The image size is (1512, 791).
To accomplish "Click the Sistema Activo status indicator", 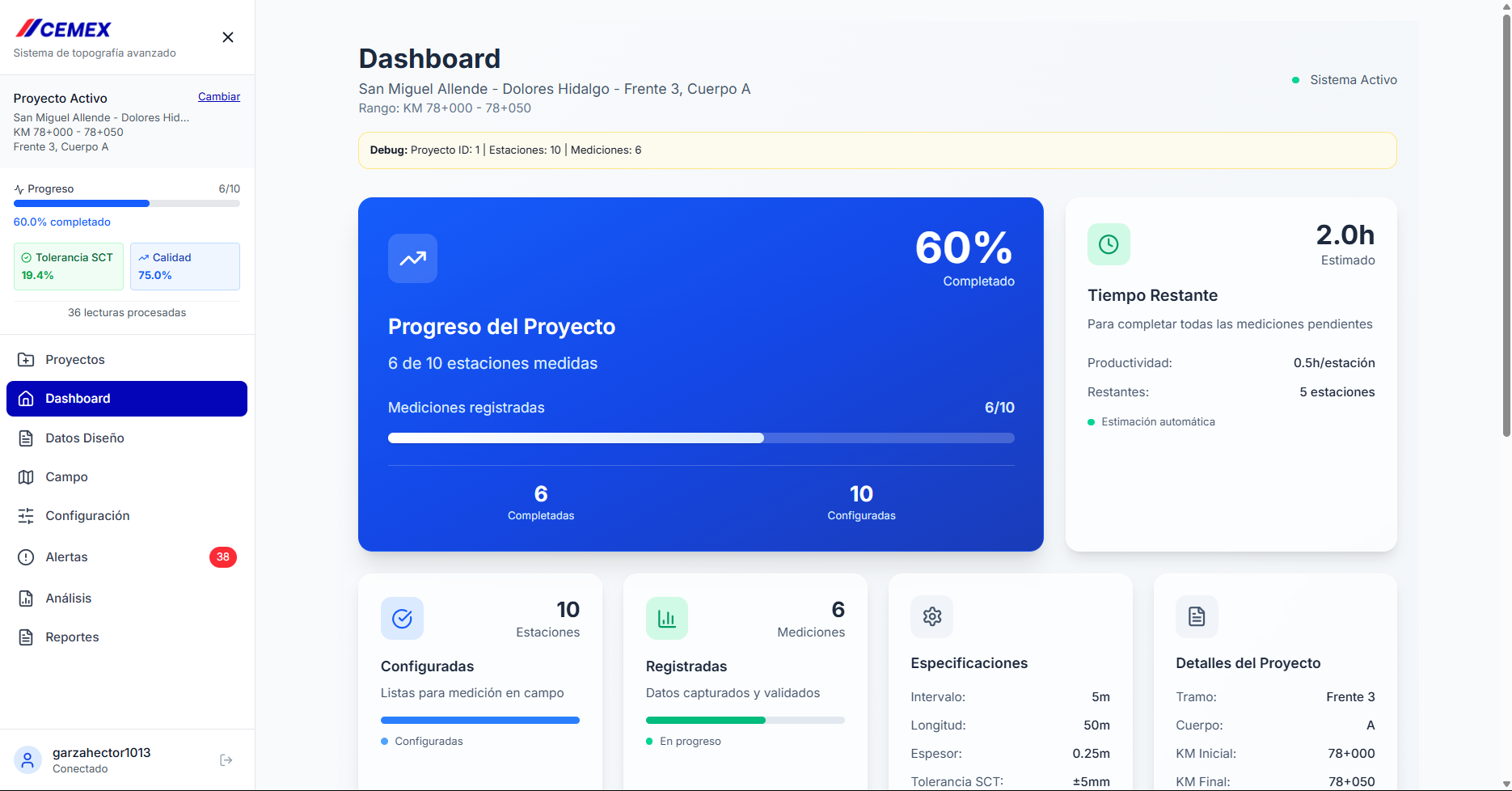I will [1345, 80].
